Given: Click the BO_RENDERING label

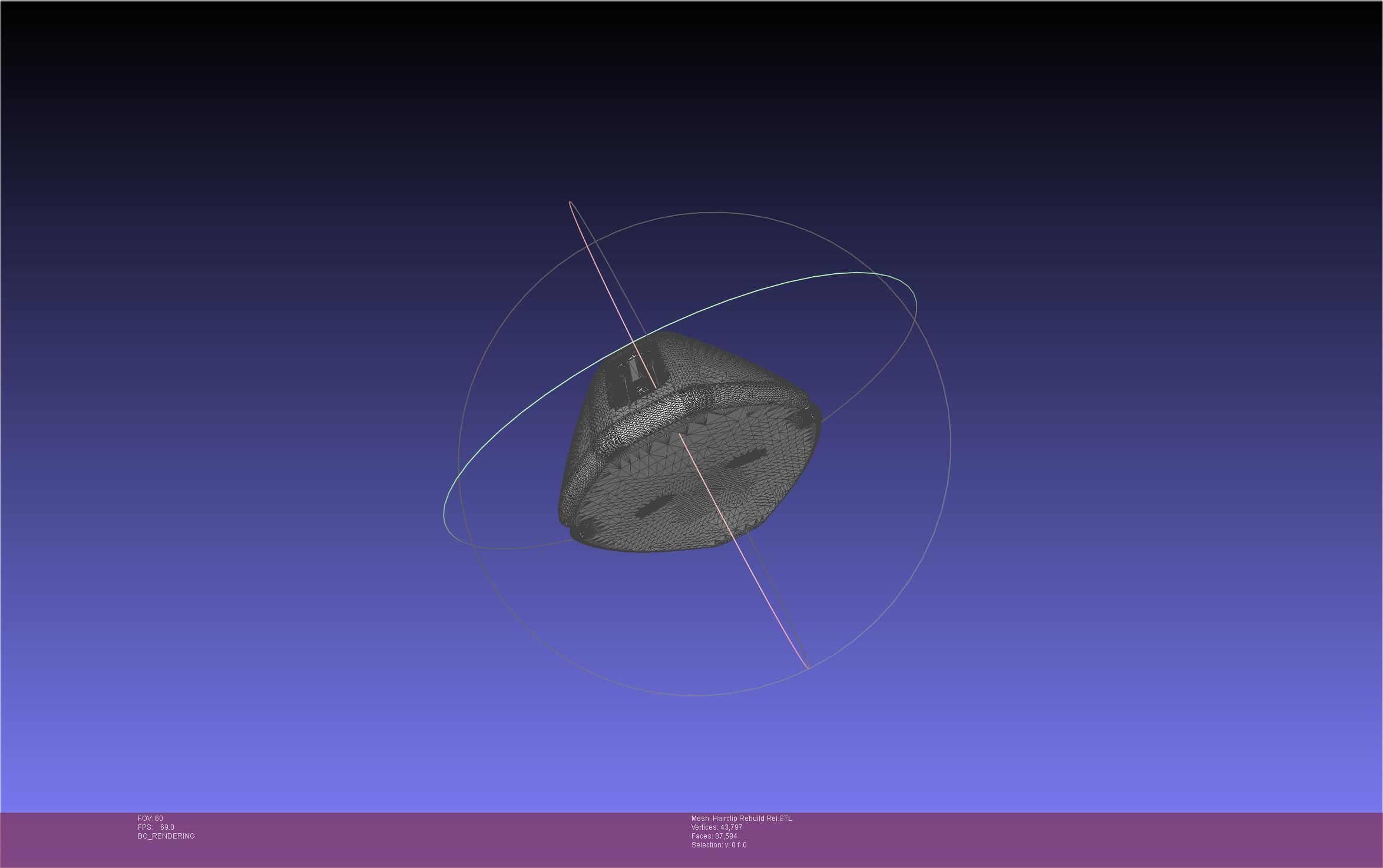Looking at the screenshot, I should coord(166,836).
